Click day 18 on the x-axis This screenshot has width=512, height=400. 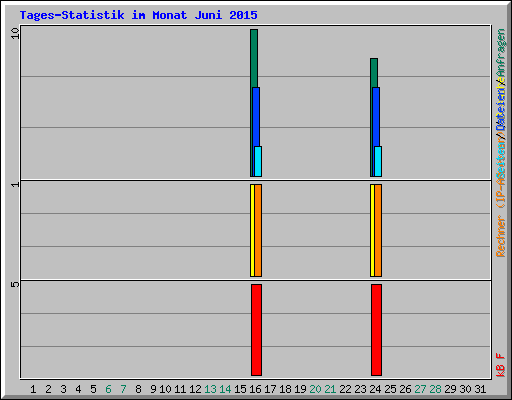(285, 389)
